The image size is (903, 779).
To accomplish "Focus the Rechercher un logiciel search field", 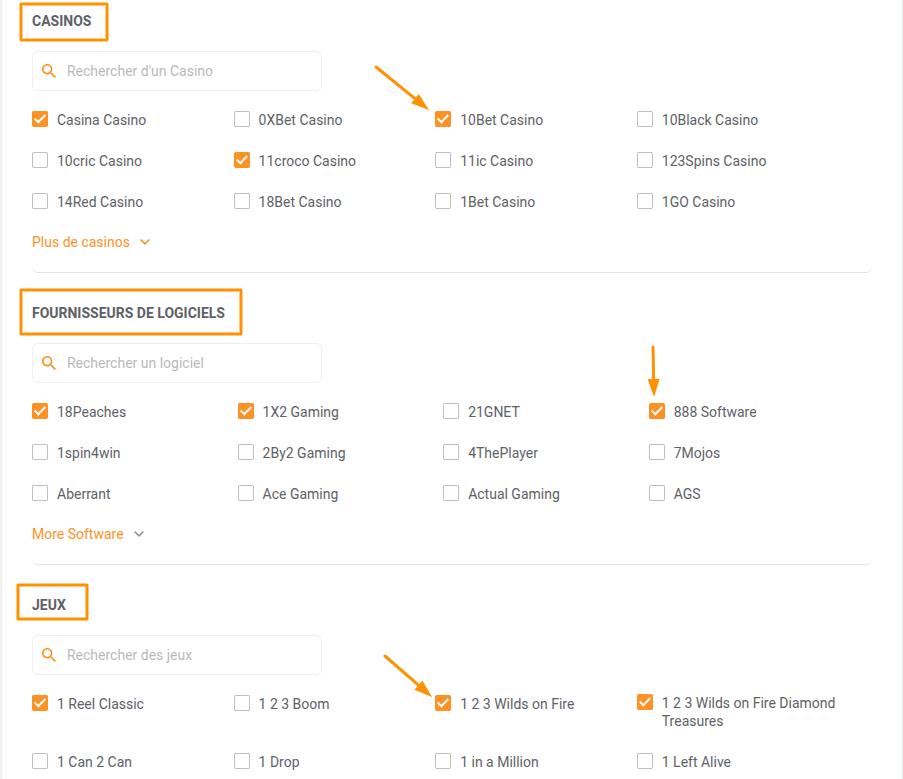I will pos(177,363).
